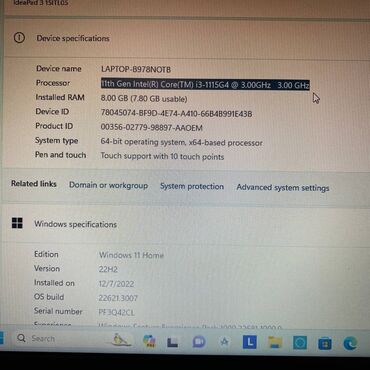Click the OS build value 22621.3007

click(118, 298)
